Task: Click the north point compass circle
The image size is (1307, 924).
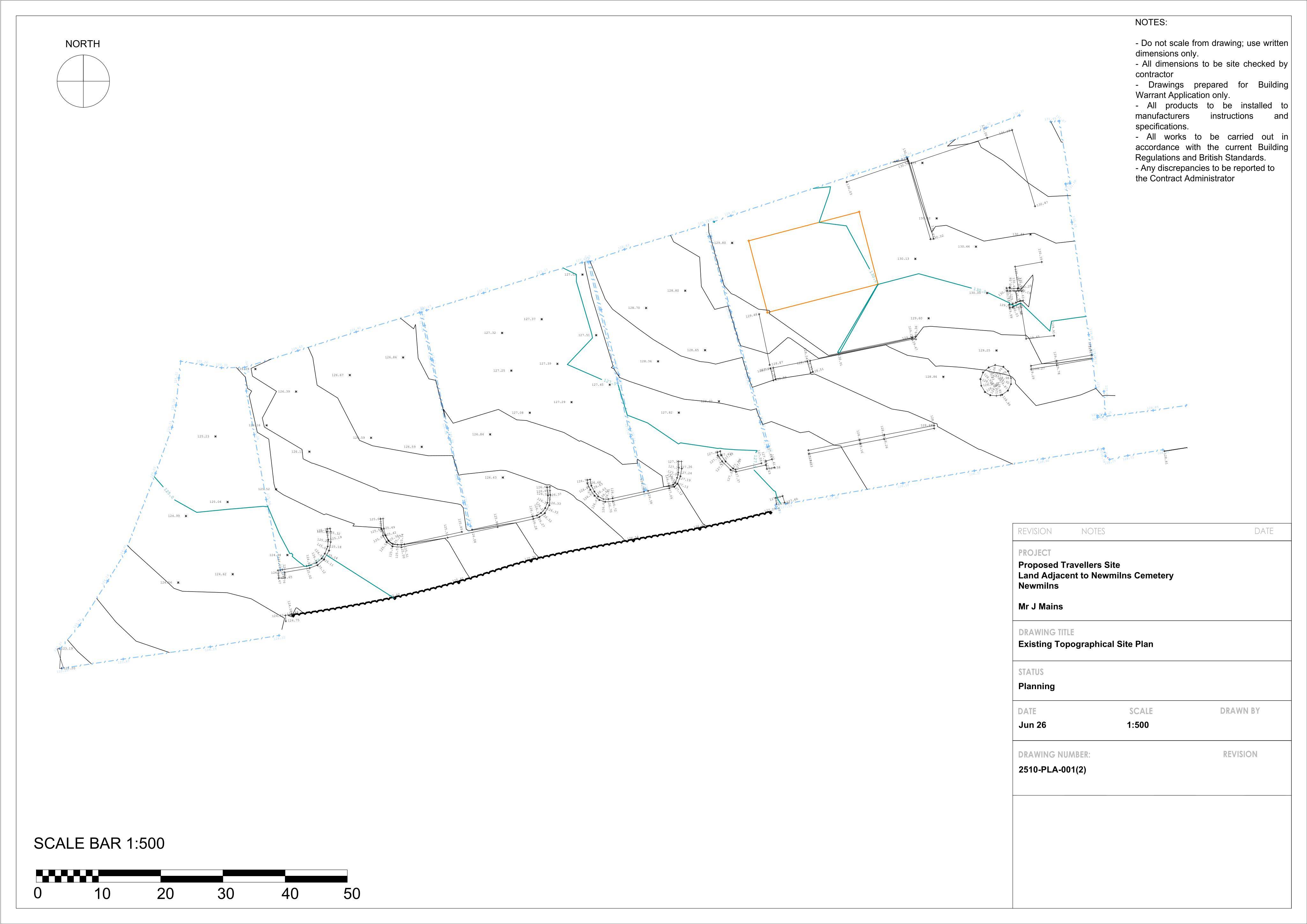Action: tap(83, 81)
